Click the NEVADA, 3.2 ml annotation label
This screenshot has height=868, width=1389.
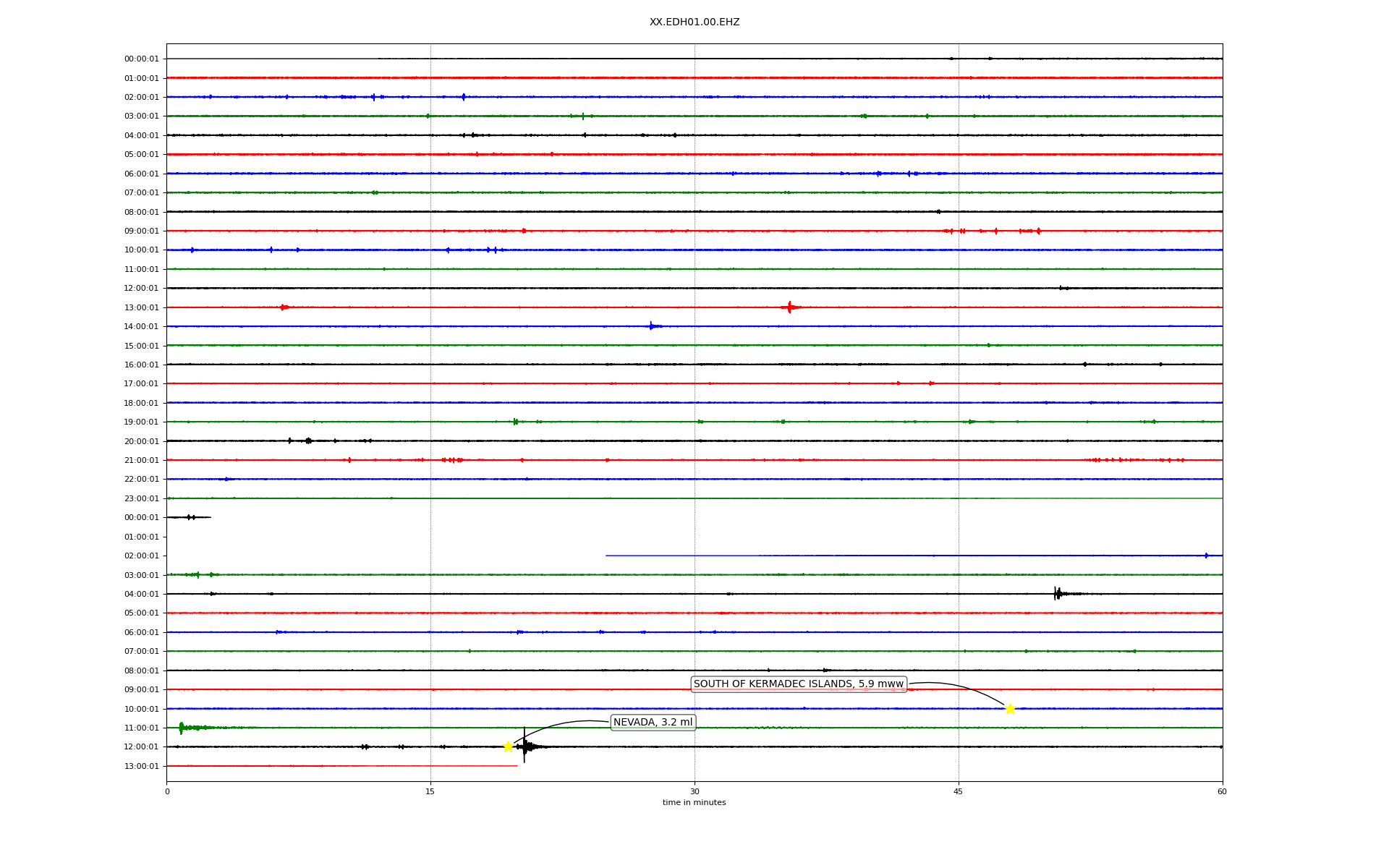point(653,722)
